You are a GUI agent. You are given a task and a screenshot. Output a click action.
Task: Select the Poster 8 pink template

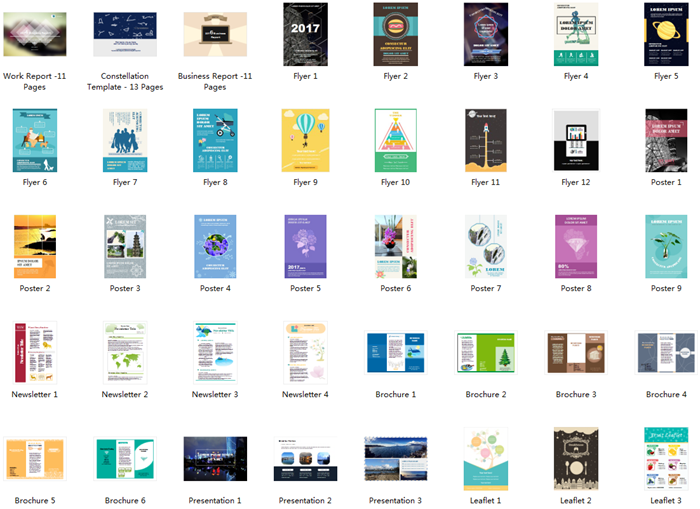576,246
